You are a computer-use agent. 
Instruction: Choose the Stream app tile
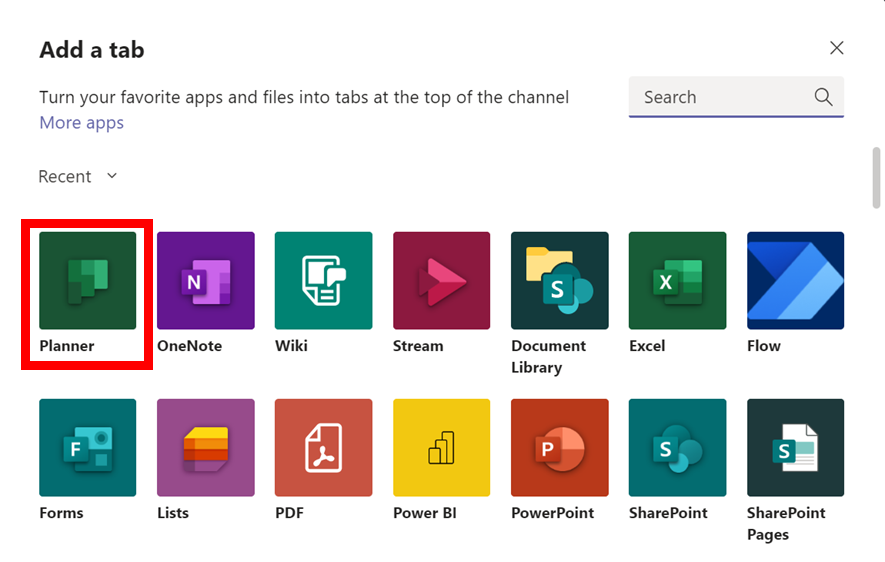pos(441,280)
